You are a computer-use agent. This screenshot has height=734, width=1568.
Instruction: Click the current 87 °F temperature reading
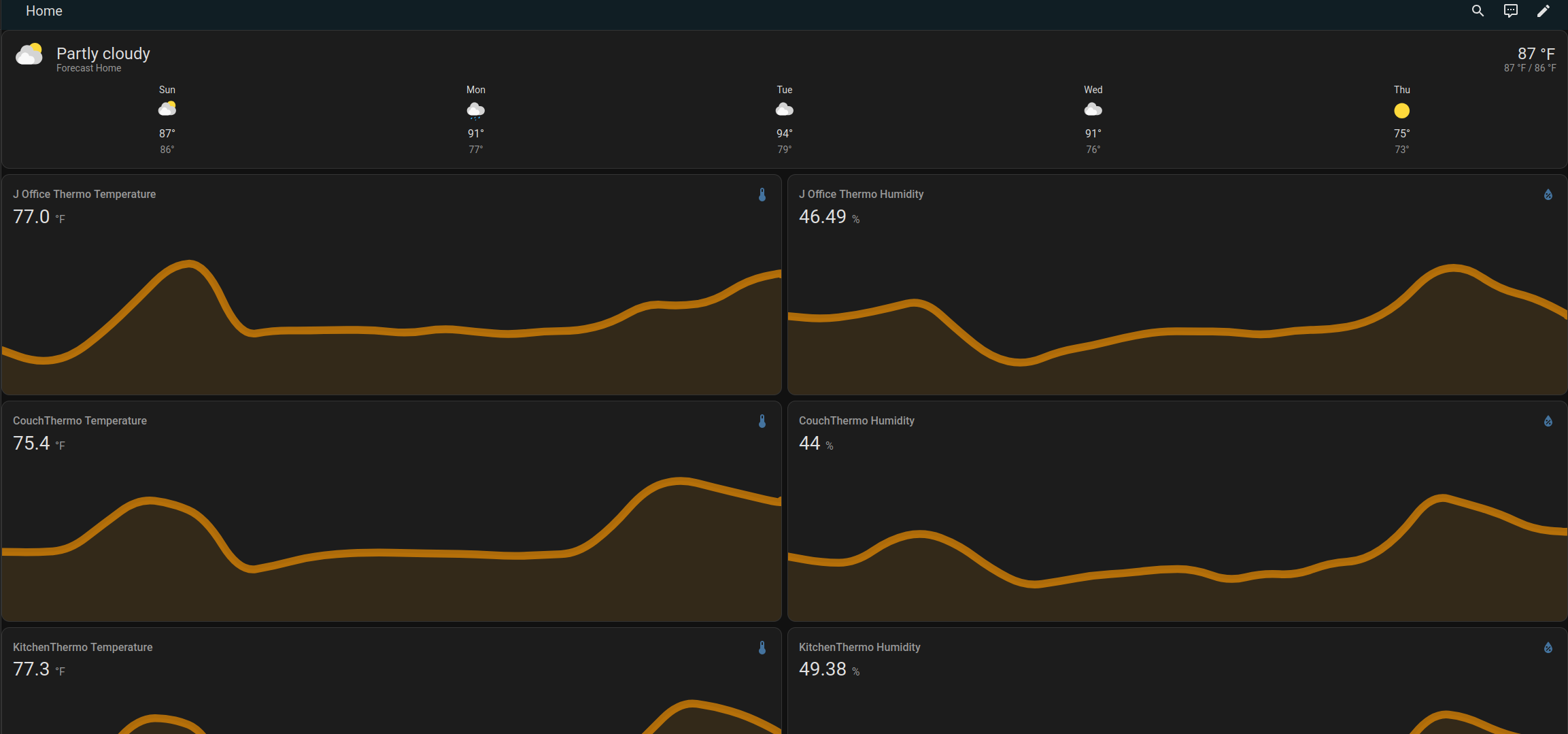pyautogui.click(x=1536, y=53)
